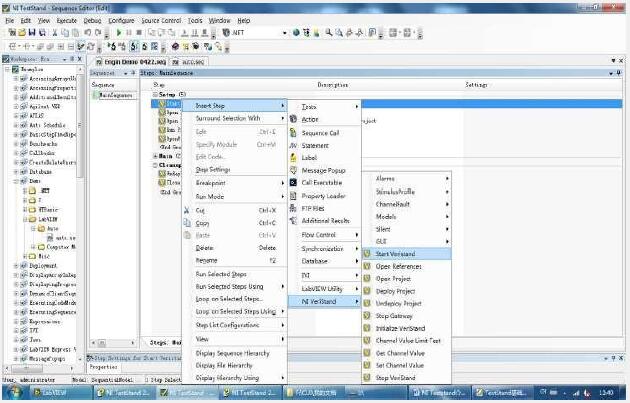Screen dimensions: 630x403
Task: Open the Execute menu in menu bar
Action: 66,20
